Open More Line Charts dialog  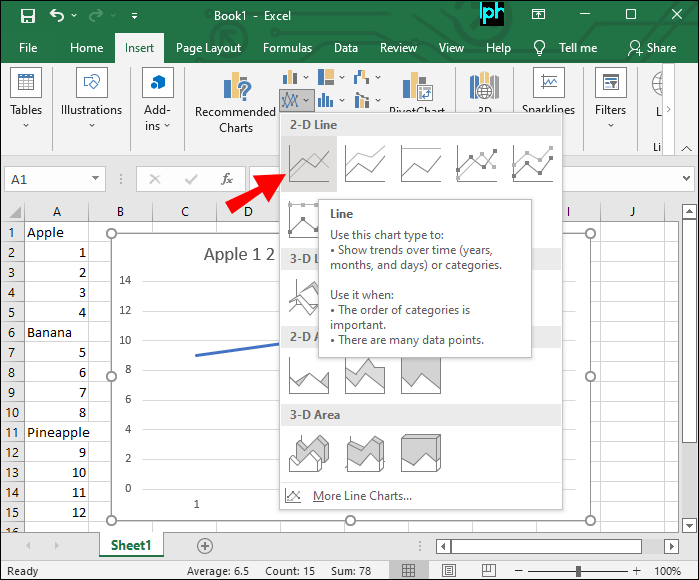click(361, 496)
